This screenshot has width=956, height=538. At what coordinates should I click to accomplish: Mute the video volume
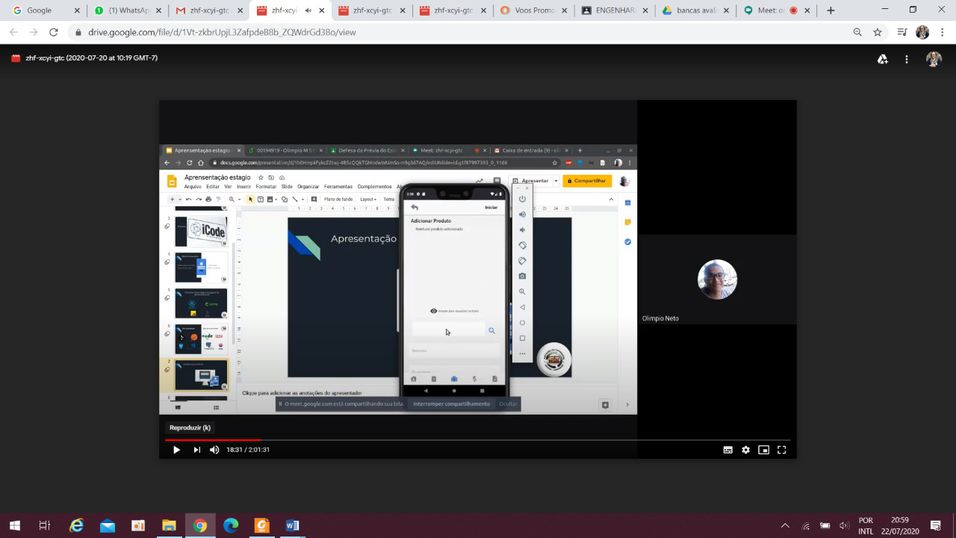(214, 450)
